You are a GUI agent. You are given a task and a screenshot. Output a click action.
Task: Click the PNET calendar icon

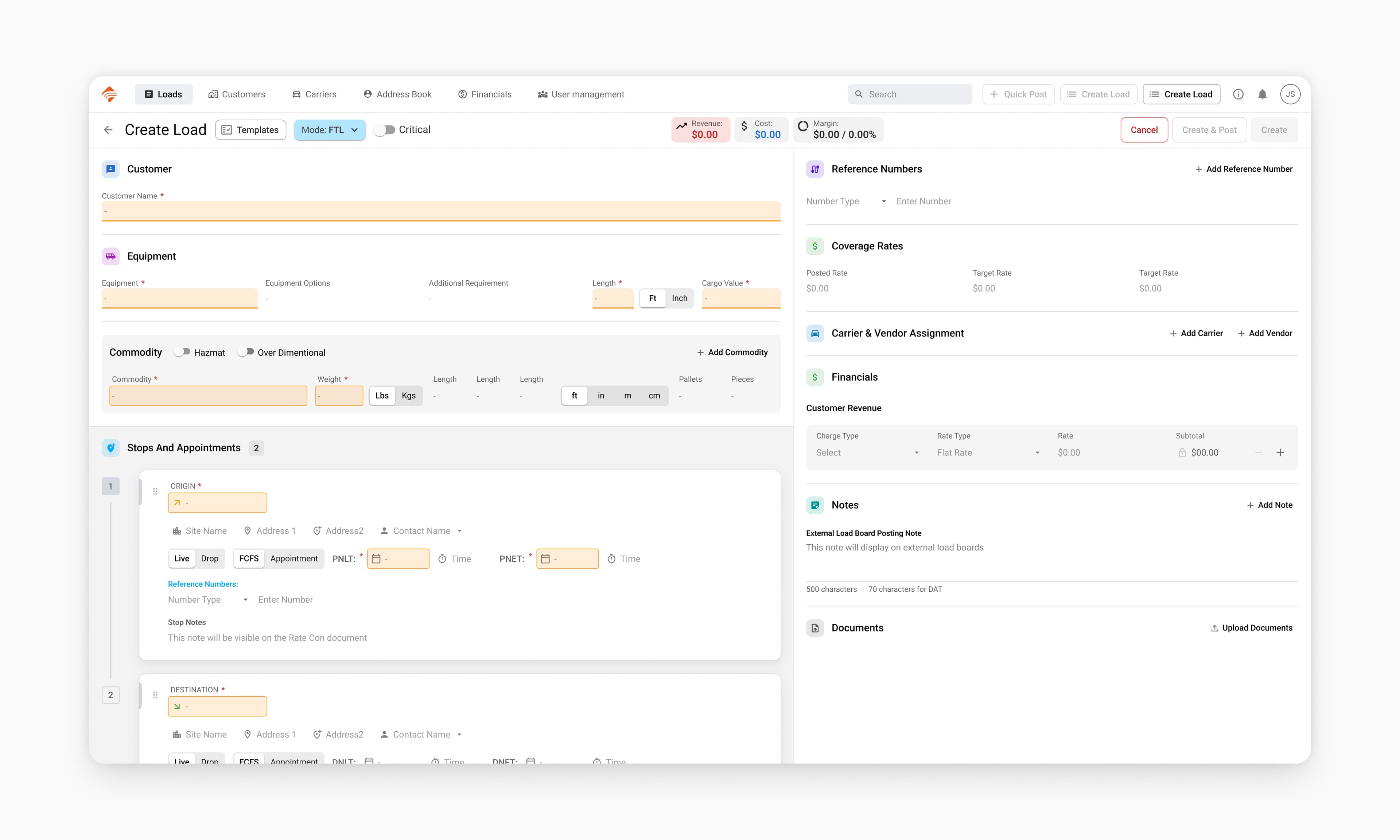(x=545, y=559)
